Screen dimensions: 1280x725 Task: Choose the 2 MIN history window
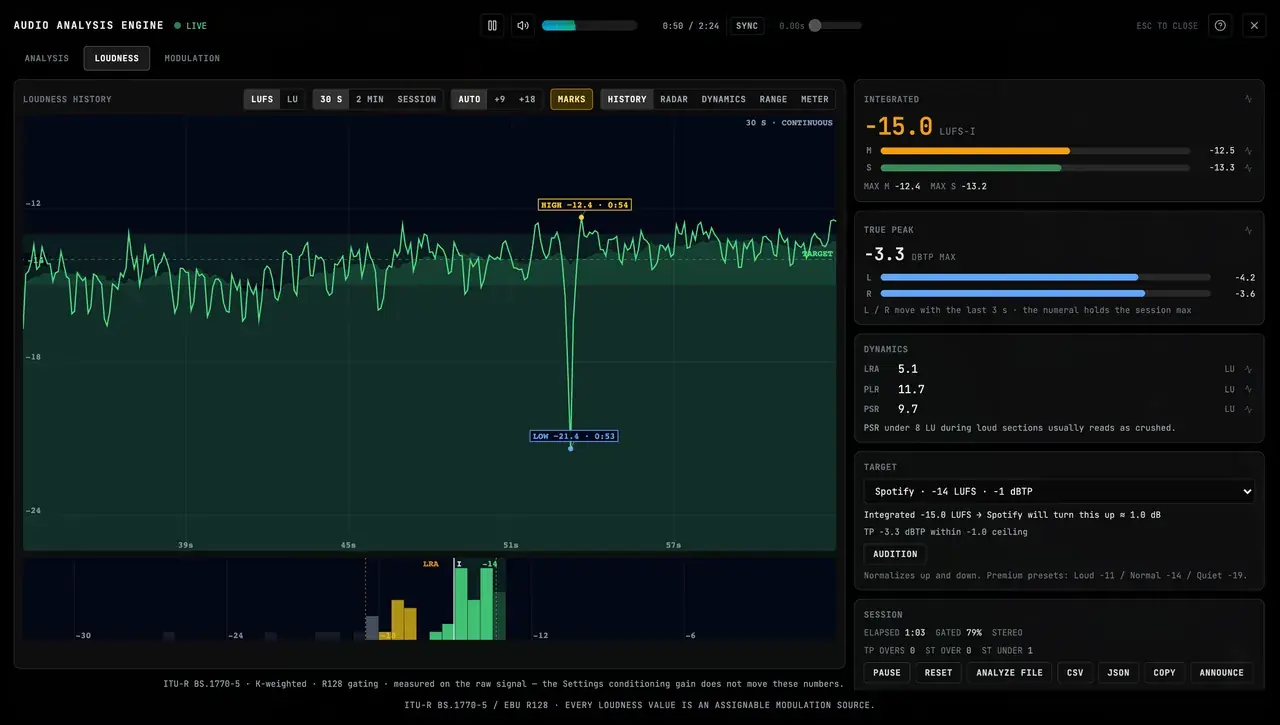[x=370, y=99]
